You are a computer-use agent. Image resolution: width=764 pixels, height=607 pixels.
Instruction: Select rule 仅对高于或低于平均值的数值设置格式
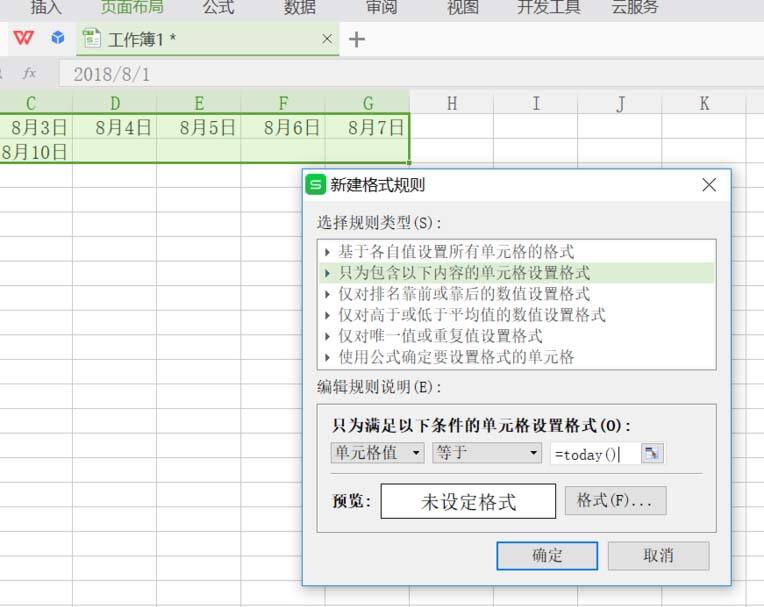click(x=517, y=315)
